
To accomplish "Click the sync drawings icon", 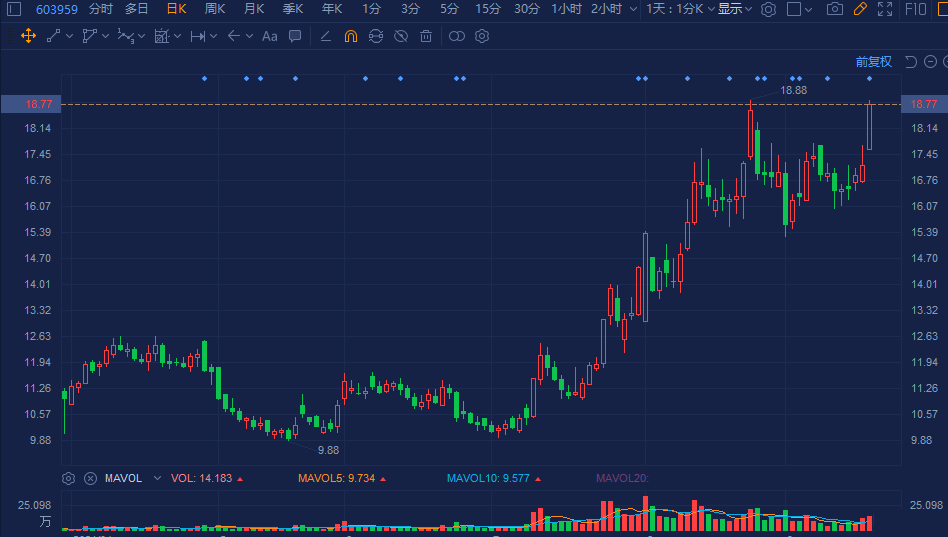I will pos(376,36).
